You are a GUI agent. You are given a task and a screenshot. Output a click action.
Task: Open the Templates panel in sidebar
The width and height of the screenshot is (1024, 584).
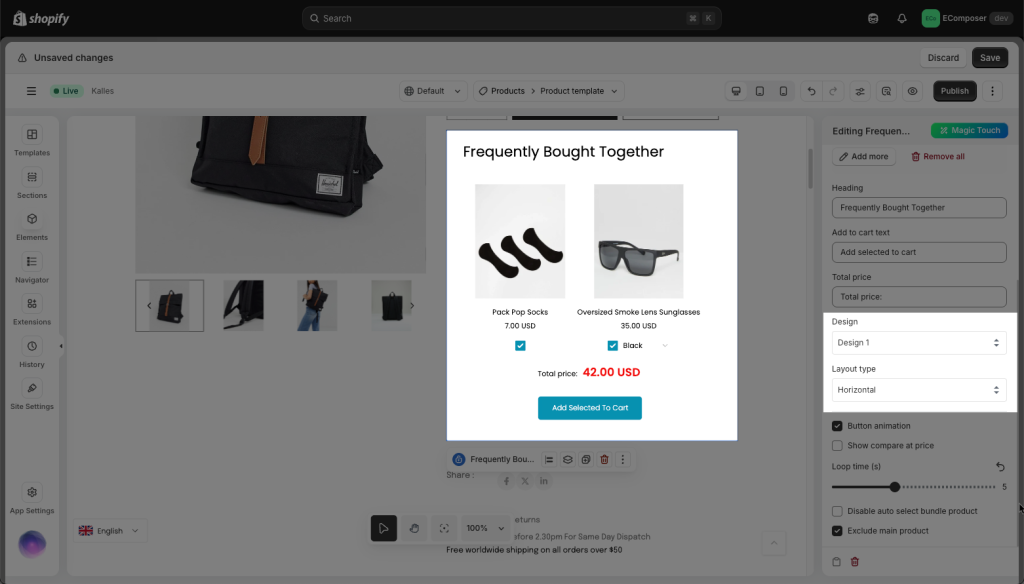32,141
